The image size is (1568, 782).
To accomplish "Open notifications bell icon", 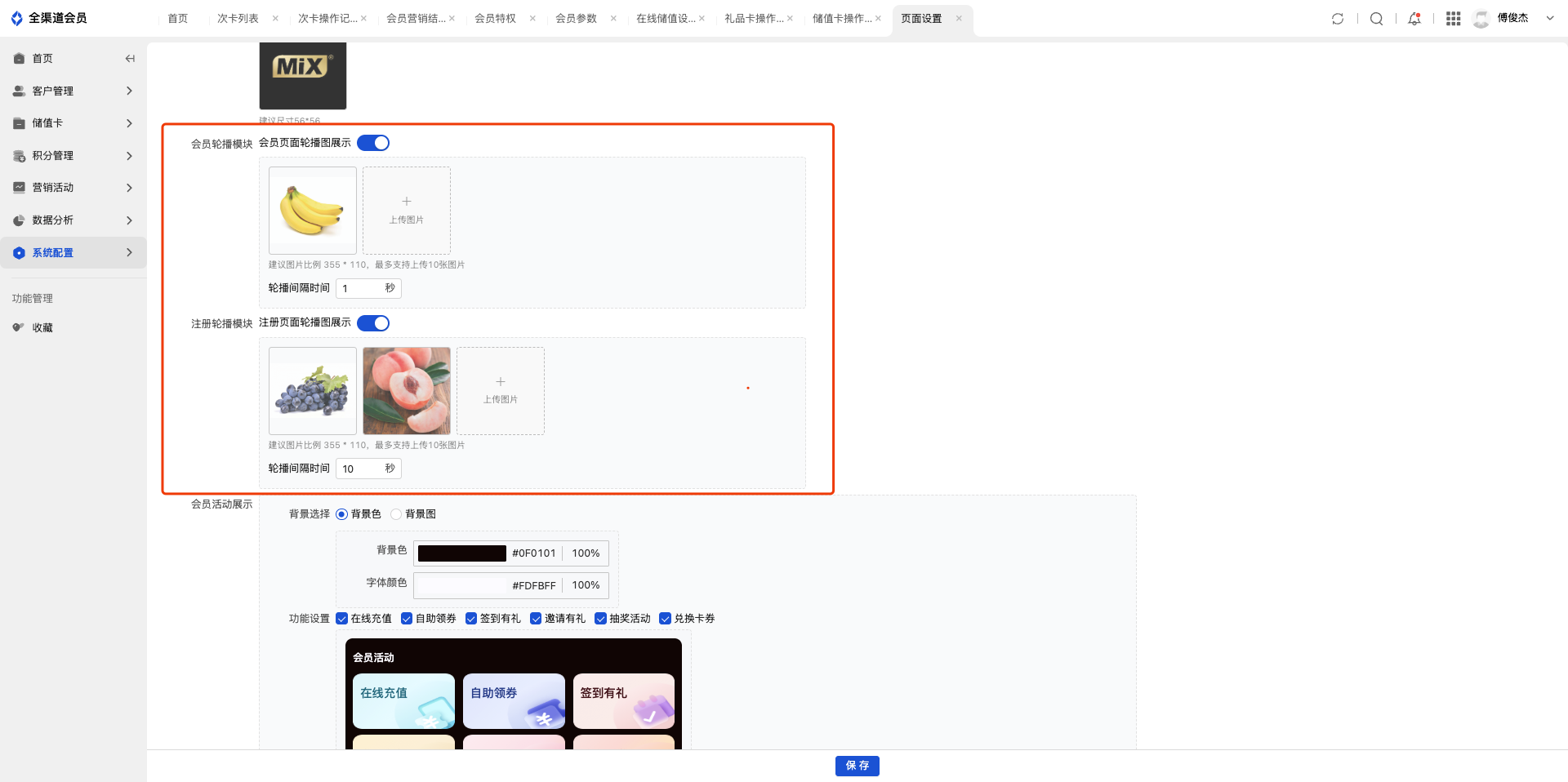I will click(1414, 19).
